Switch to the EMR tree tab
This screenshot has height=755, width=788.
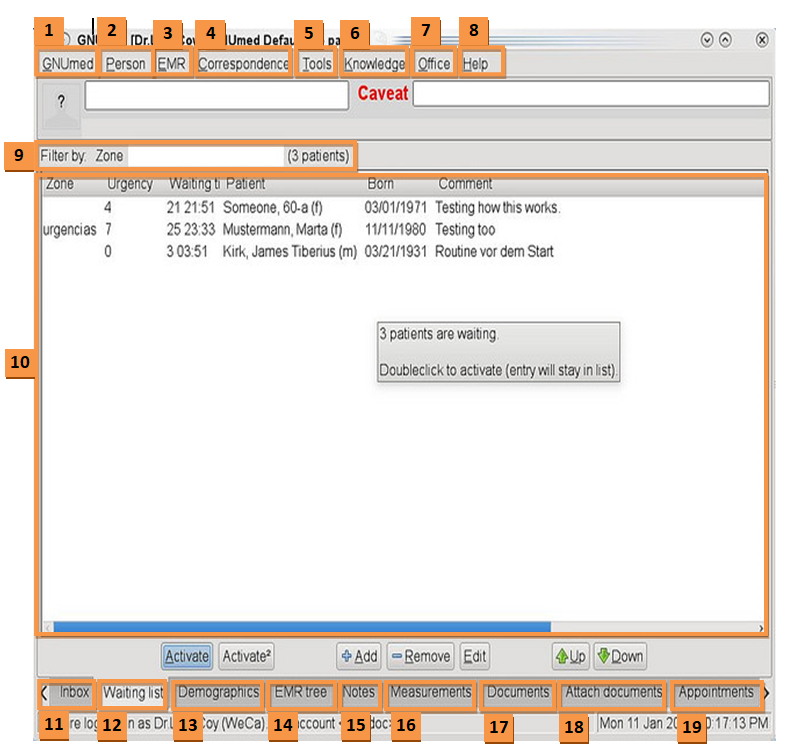coord(300,692)
